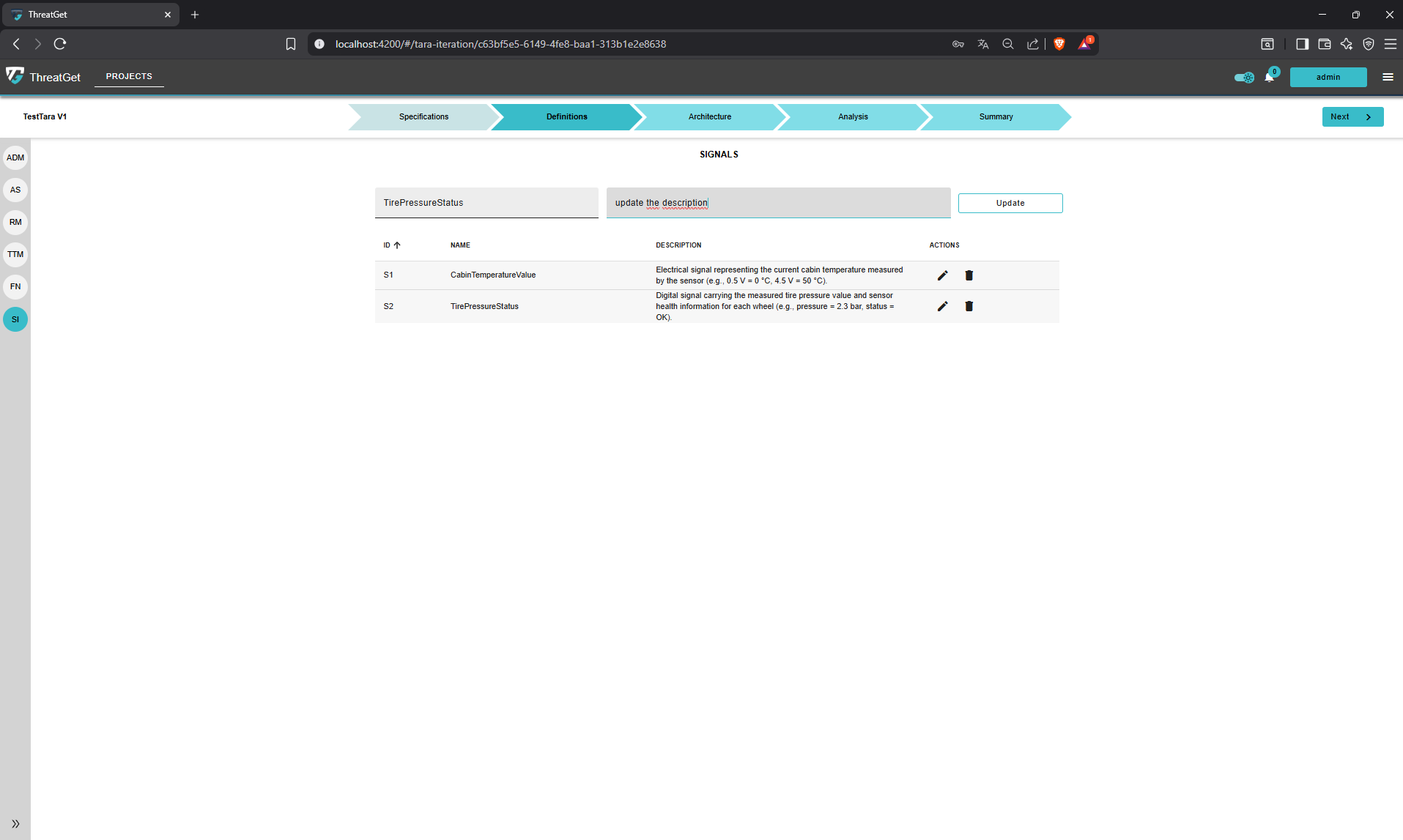The width and height of the screenshot is (1403, 840).
Task: Go to the Architecture step
Action: (709, 117)
